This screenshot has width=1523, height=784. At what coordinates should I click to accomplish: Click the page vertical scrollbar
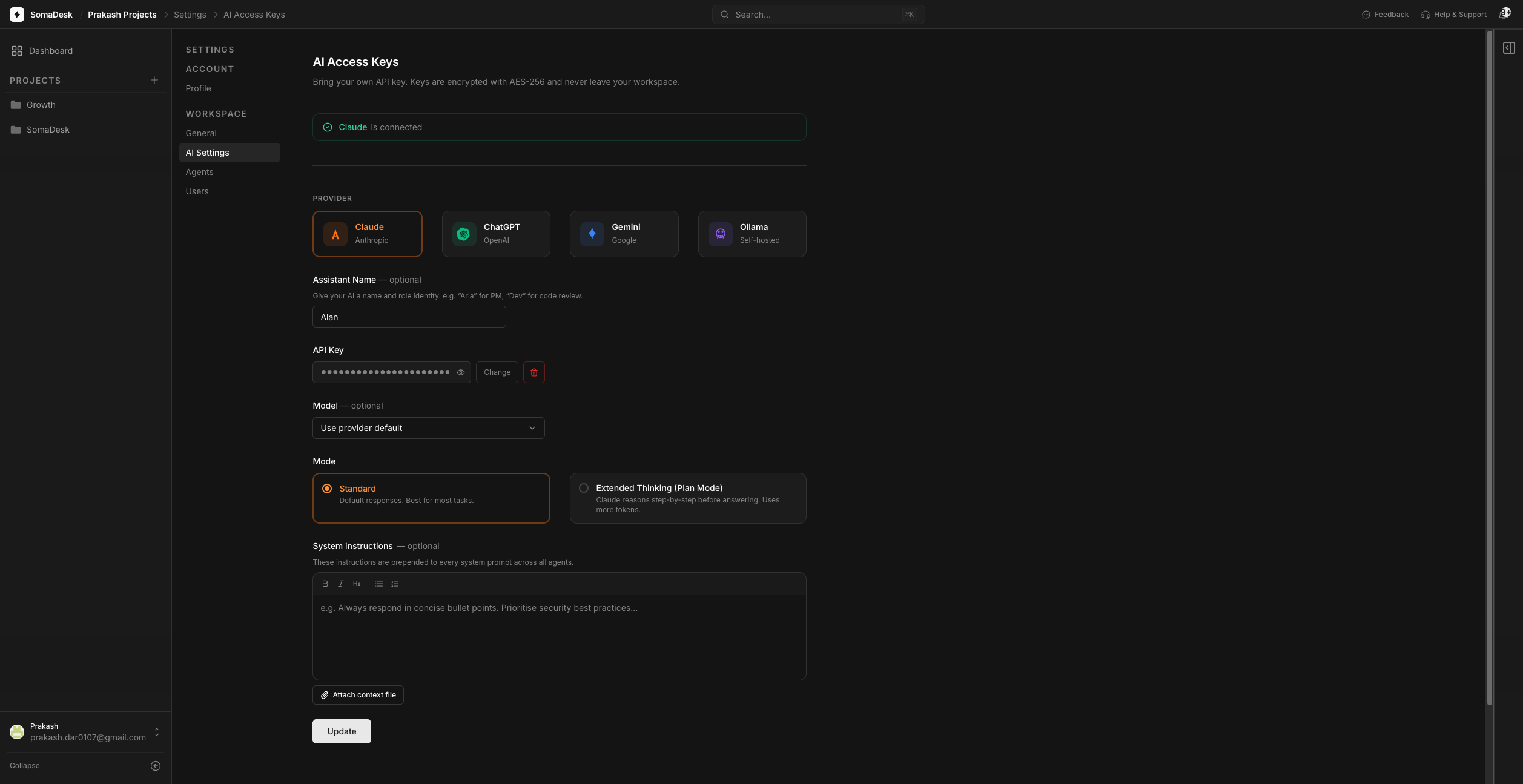click(1490, 368)
